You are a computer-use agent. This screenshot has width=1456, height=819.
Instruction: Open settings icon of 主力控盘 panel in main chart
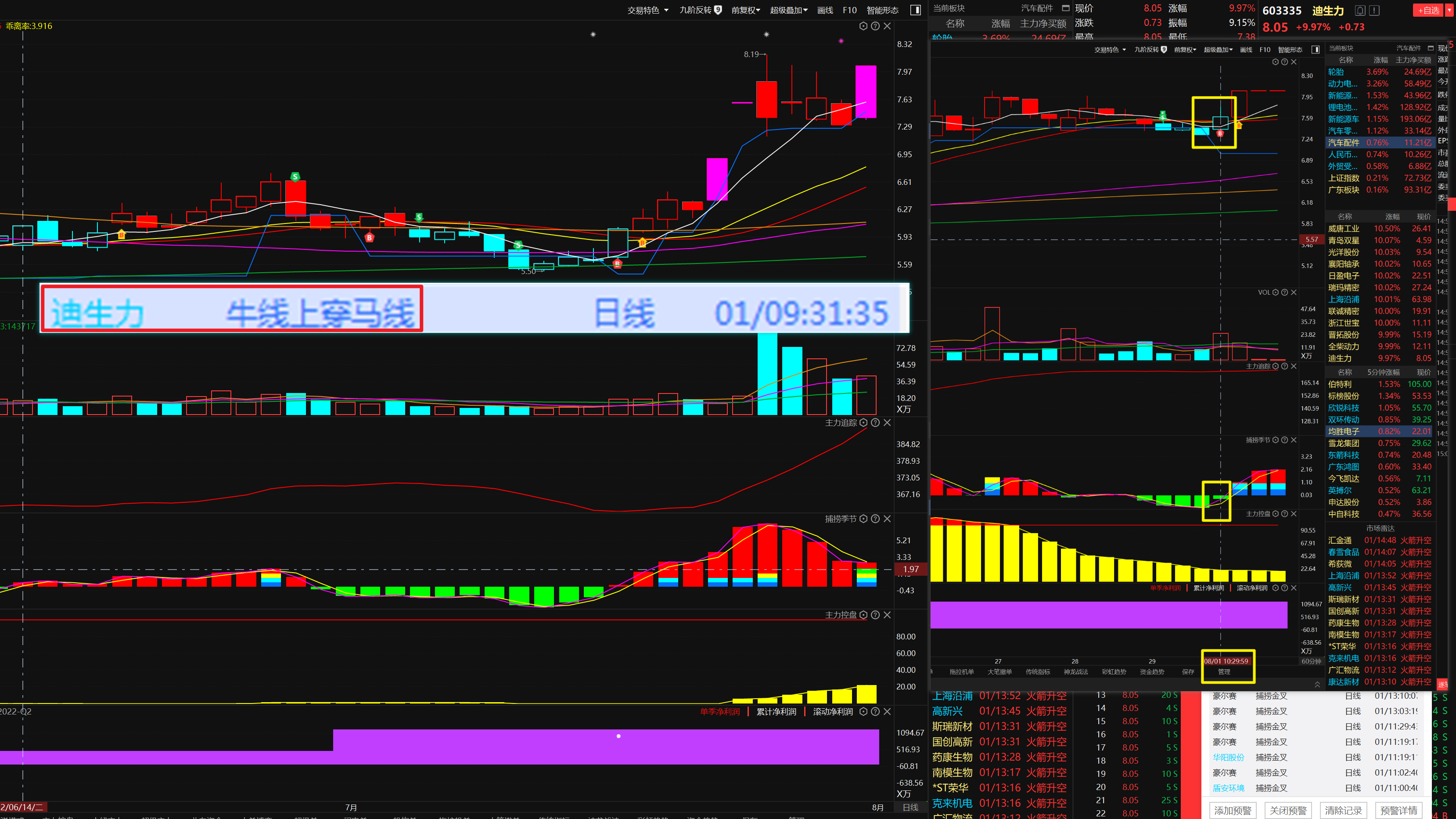coord(863,615)
